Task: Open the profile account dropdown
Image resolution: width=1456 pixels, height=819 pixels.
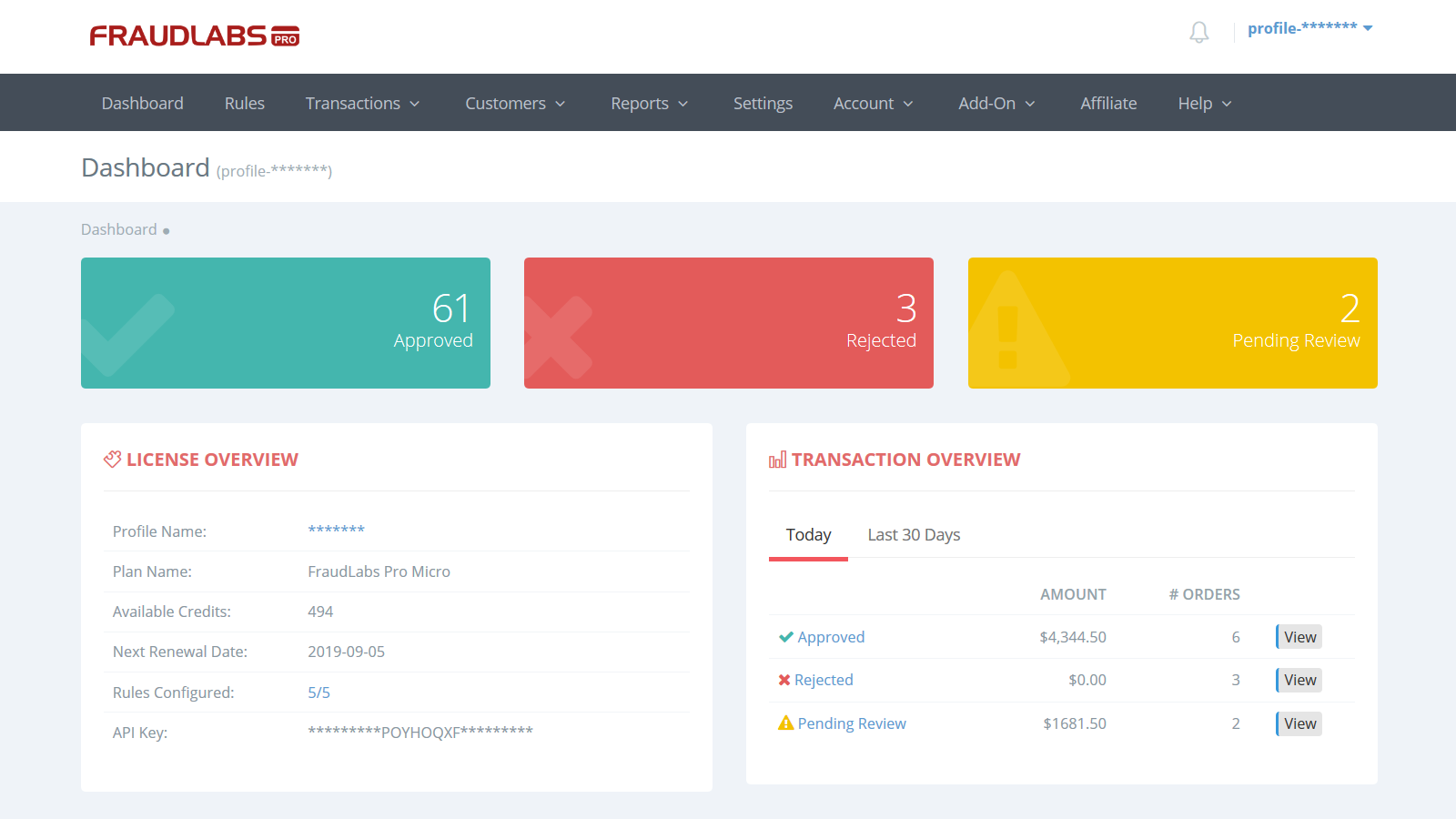Action: 1309,28
